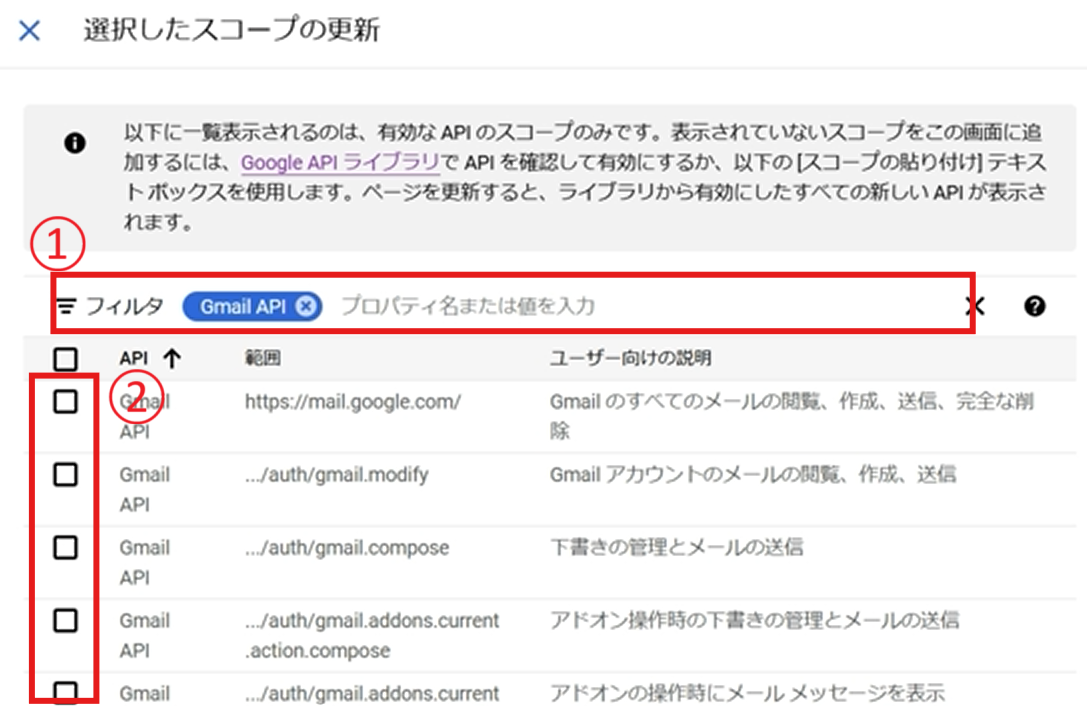The image size is (1087, 706).
Task: Click the info icon in the notice banner
Action: (74, 143)
